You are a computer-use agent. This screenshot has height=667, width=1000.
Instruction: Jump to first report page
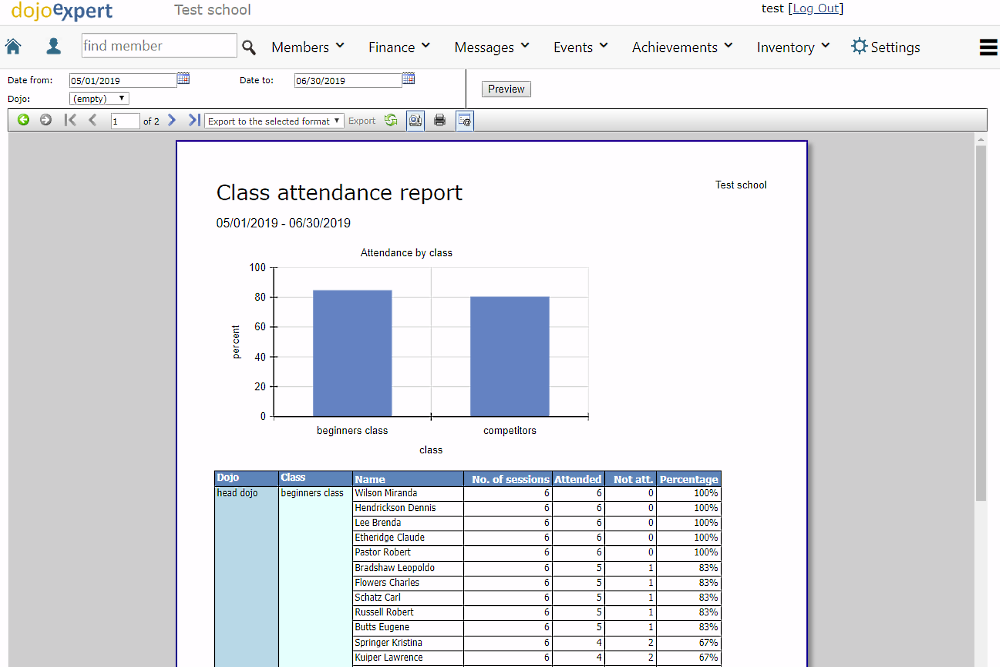(70, 120)
